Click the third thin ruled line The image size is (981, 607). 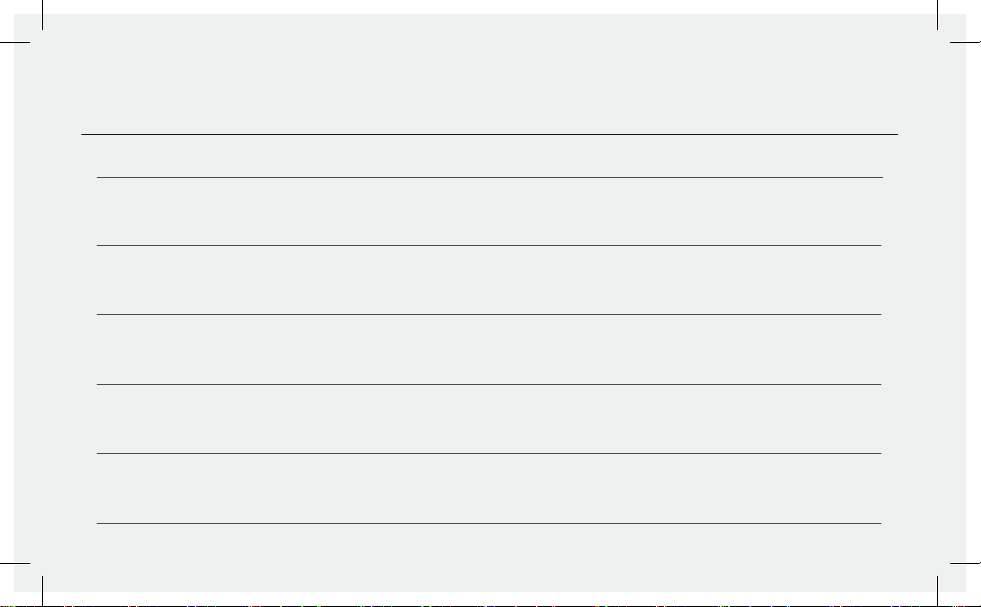489,315
